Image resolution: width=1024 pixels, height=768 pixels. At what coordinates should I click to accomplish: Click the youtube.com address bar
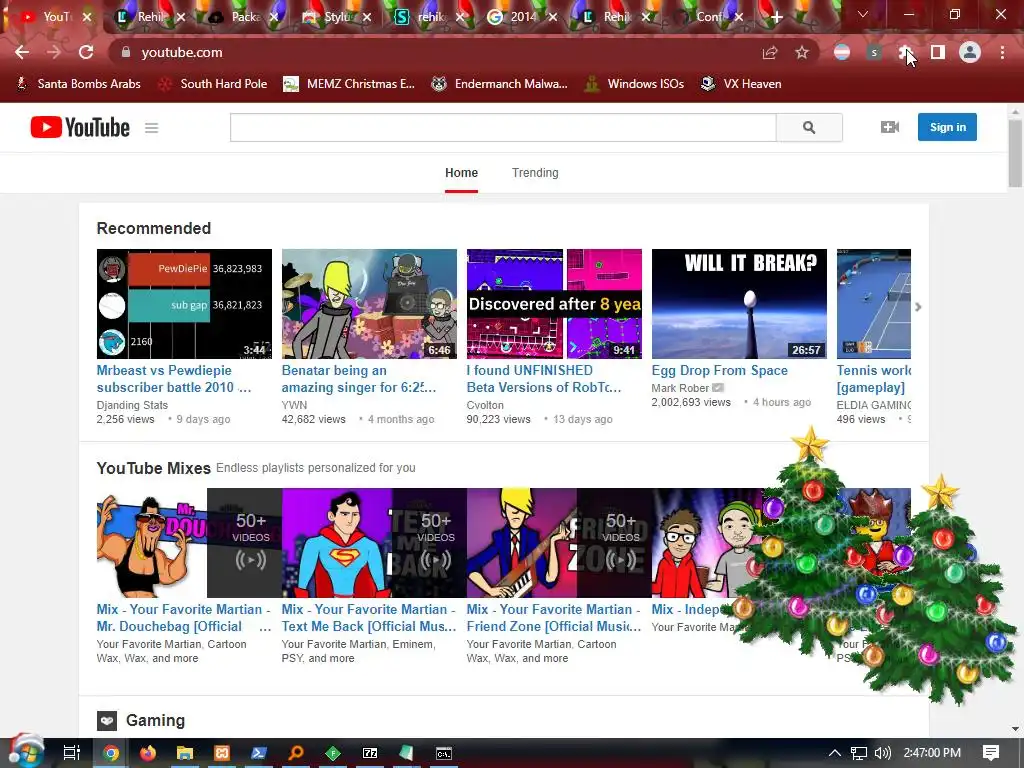tap(438, 52)
